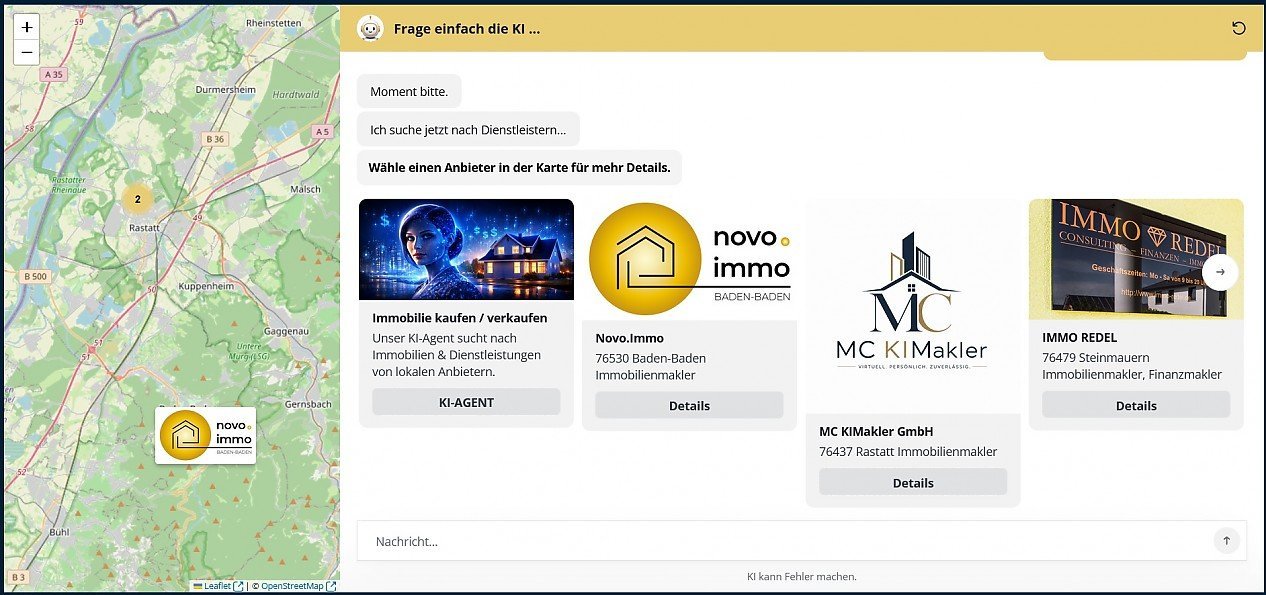Show next provider cards with right arrow
Viewport: 1266px width, 595px height.
[1220, 272]
